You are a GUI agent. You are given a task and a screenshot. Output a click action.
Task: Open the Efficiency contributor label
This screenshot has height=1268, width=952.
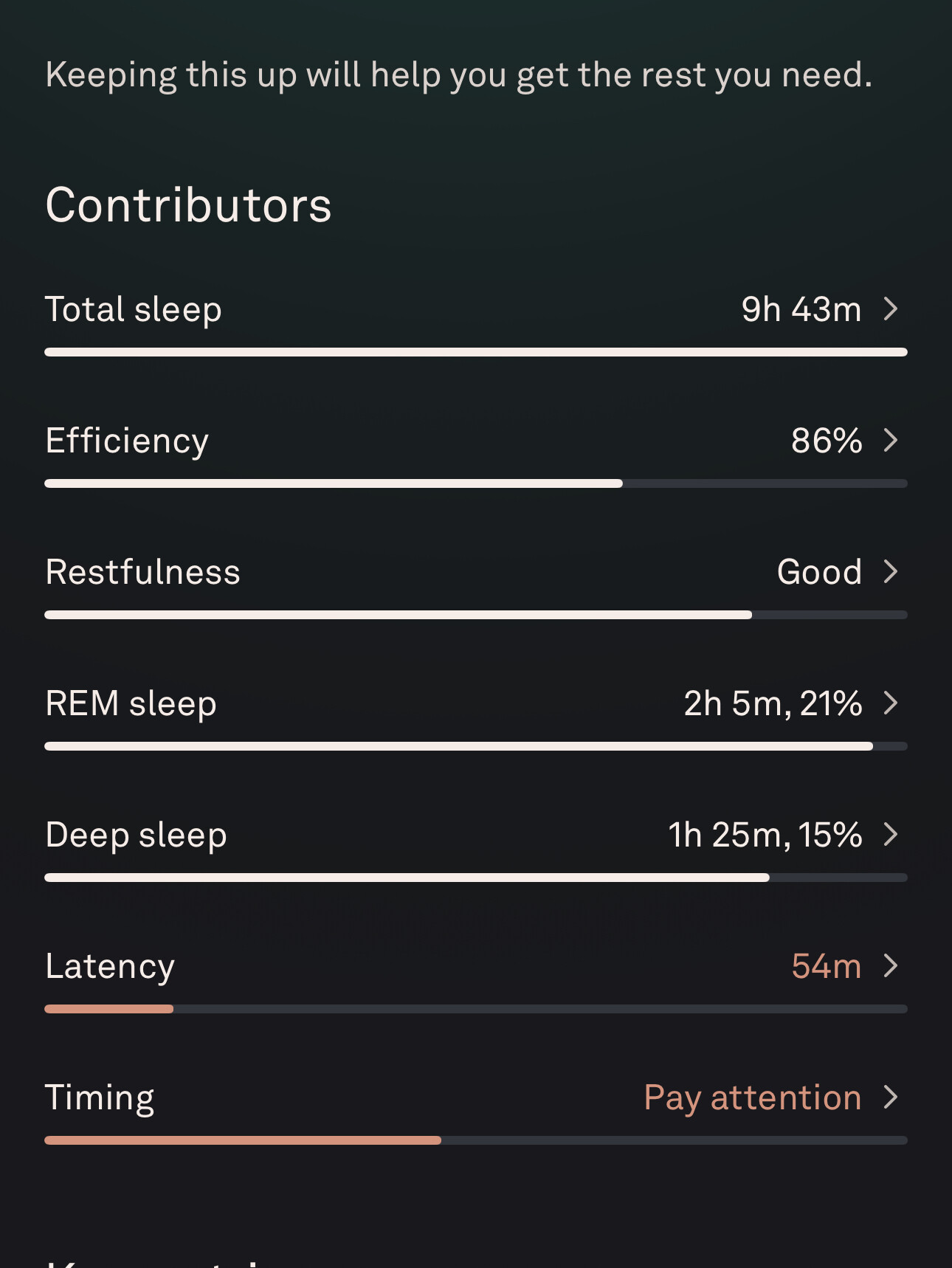(x=127, y=441)
